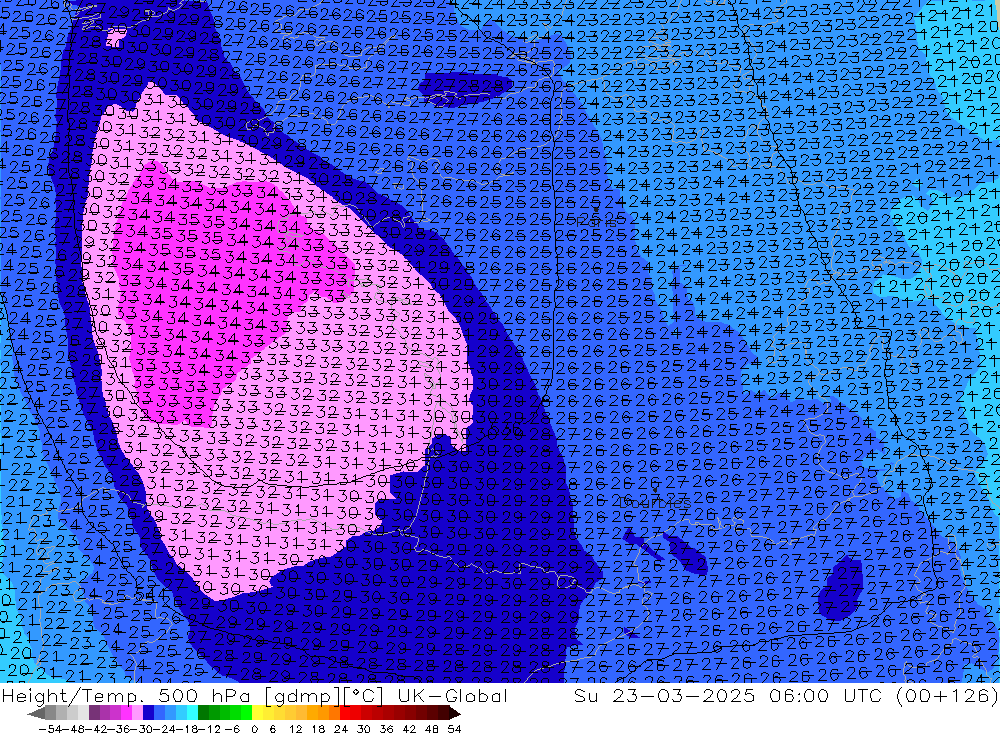Click the '[gdmp][°C]' units label

click(x=323, y=695)
